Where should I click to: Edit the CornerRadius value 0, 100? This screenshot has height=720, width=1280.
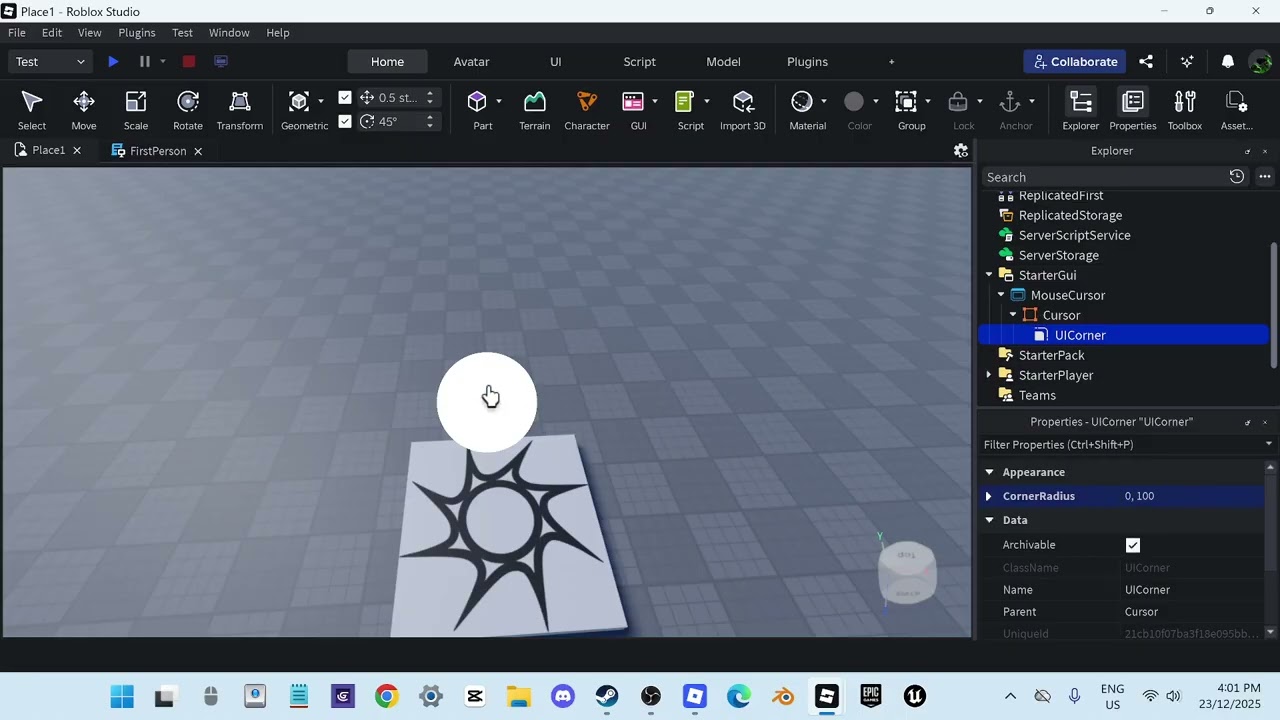tap(1194, 496)
